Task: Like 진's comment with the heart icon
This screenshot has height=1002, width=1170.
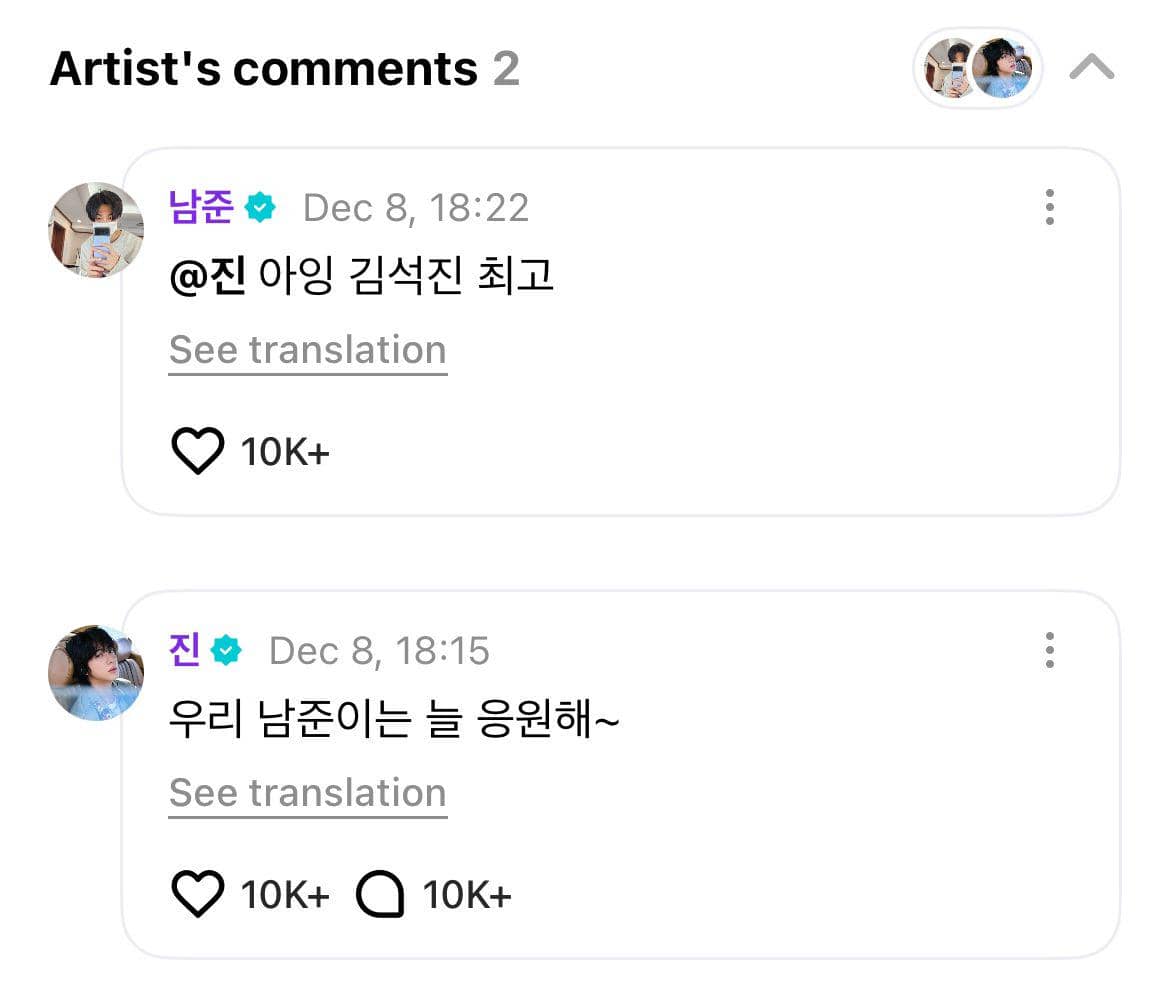Action: click(x=199, y=892)
